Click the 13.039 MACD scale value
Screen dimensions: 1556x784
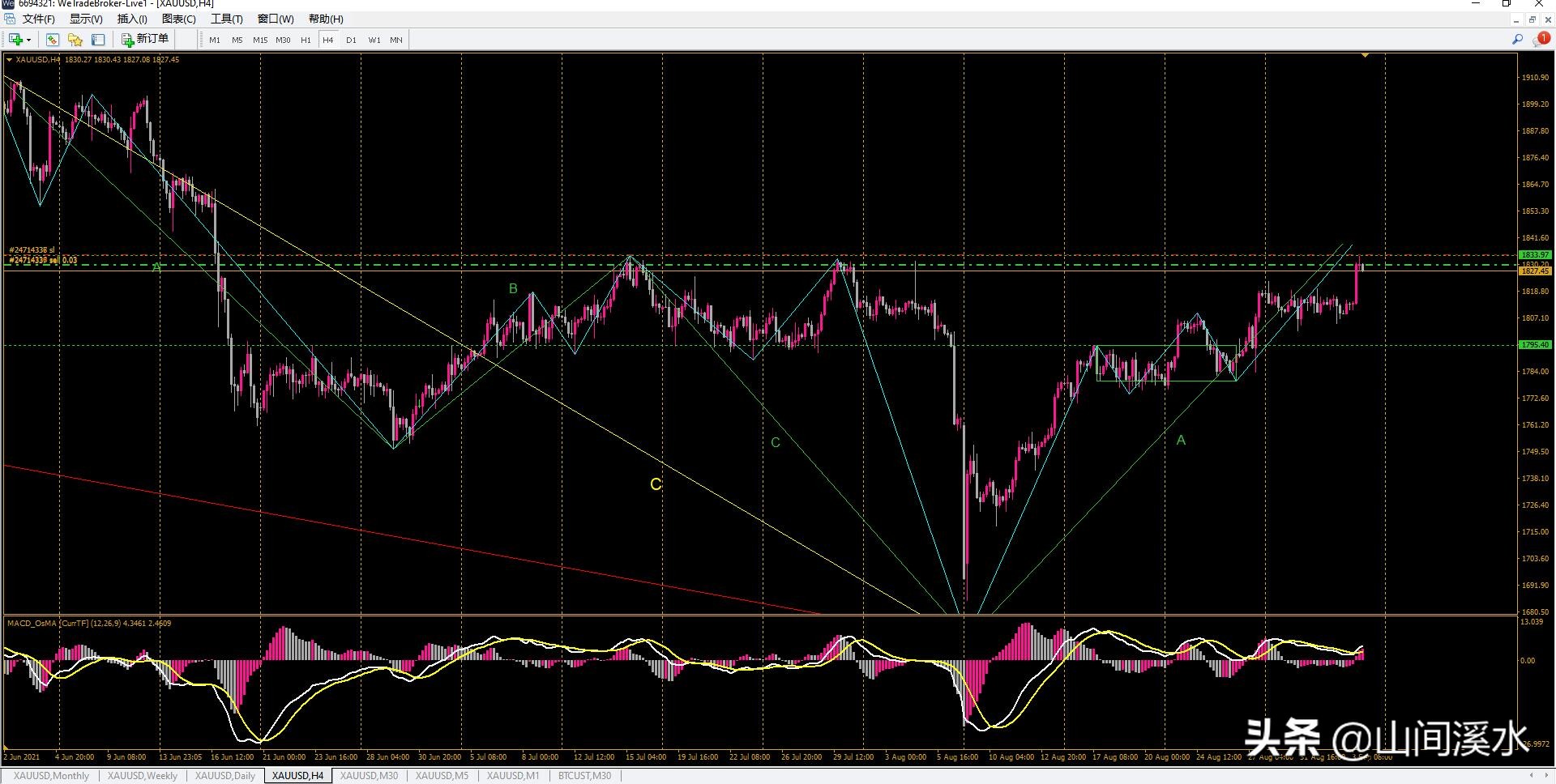coord(1532,622)
